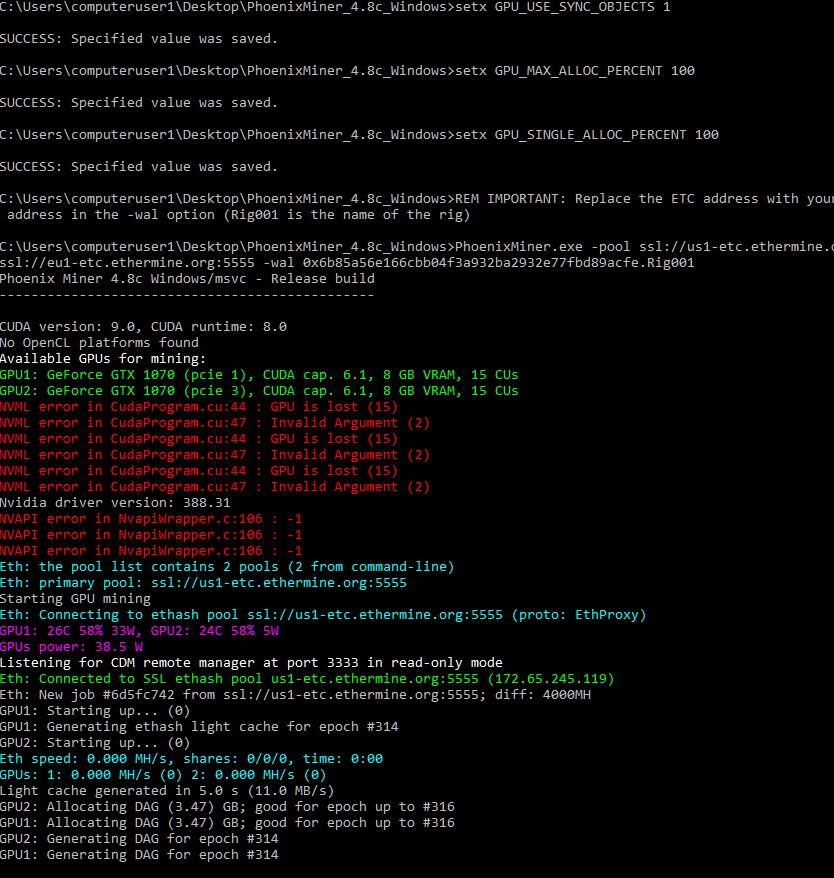Click the 'Eth: New job #6d5fc742' line

click(x=295, y=695)
